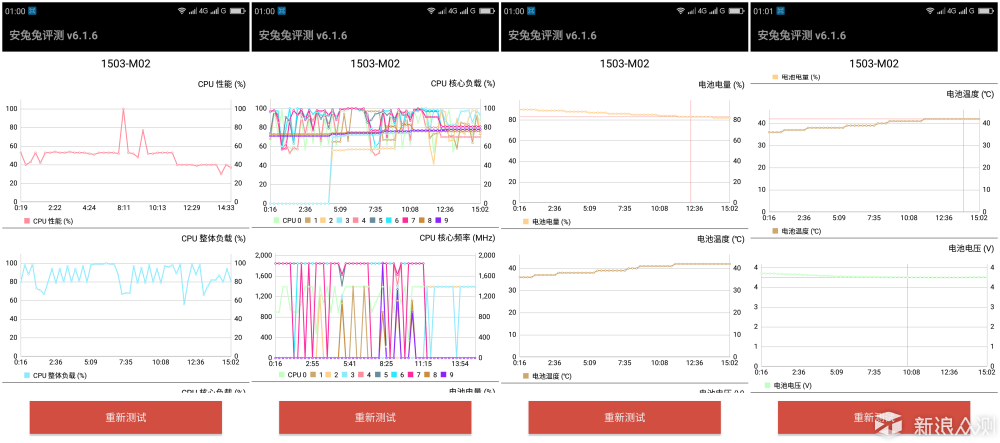
Task: Select swatch 1 in CPU 核心频率 legend
Action: pyautogui.click(x=313, y=374)
